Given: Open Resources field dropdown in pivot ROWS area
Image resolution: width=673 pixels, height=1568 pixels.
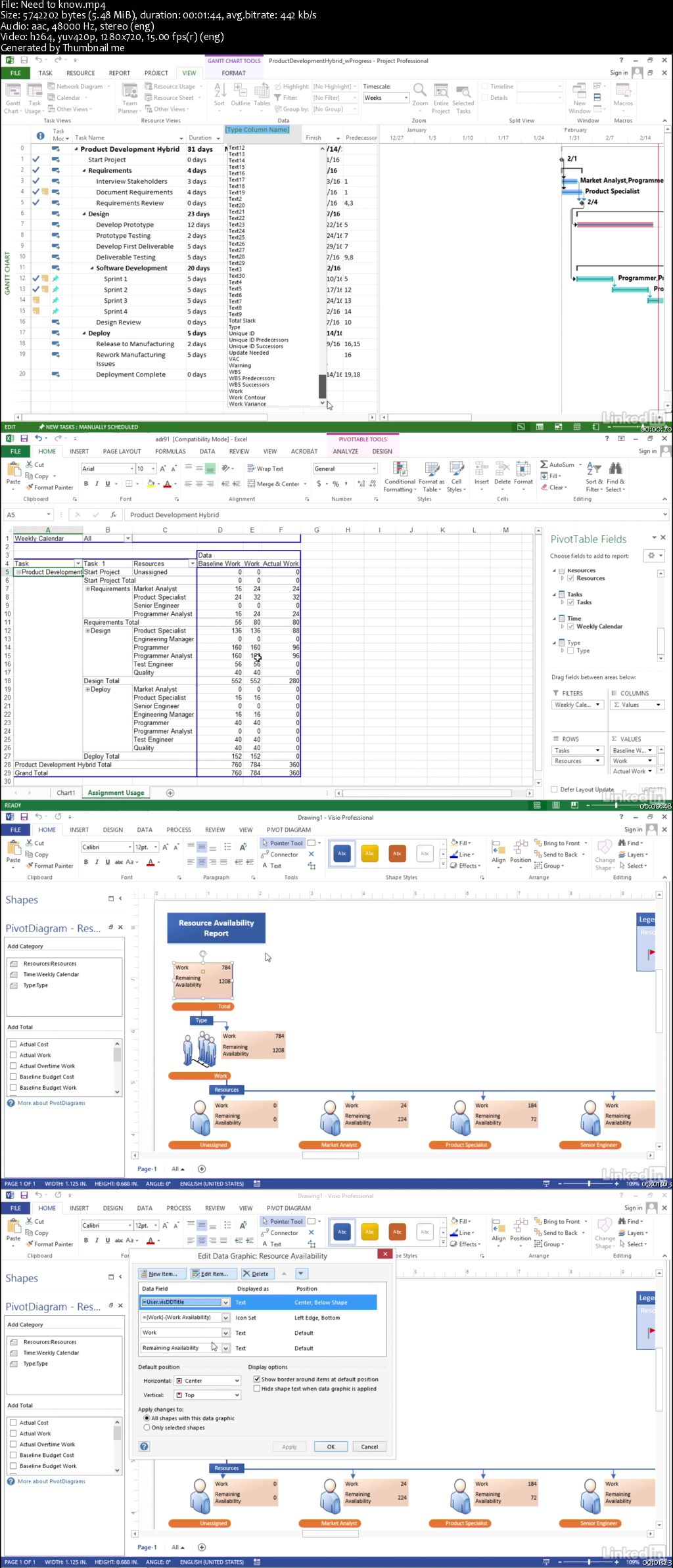Looking at the screenshot, I should coord(597,761).
